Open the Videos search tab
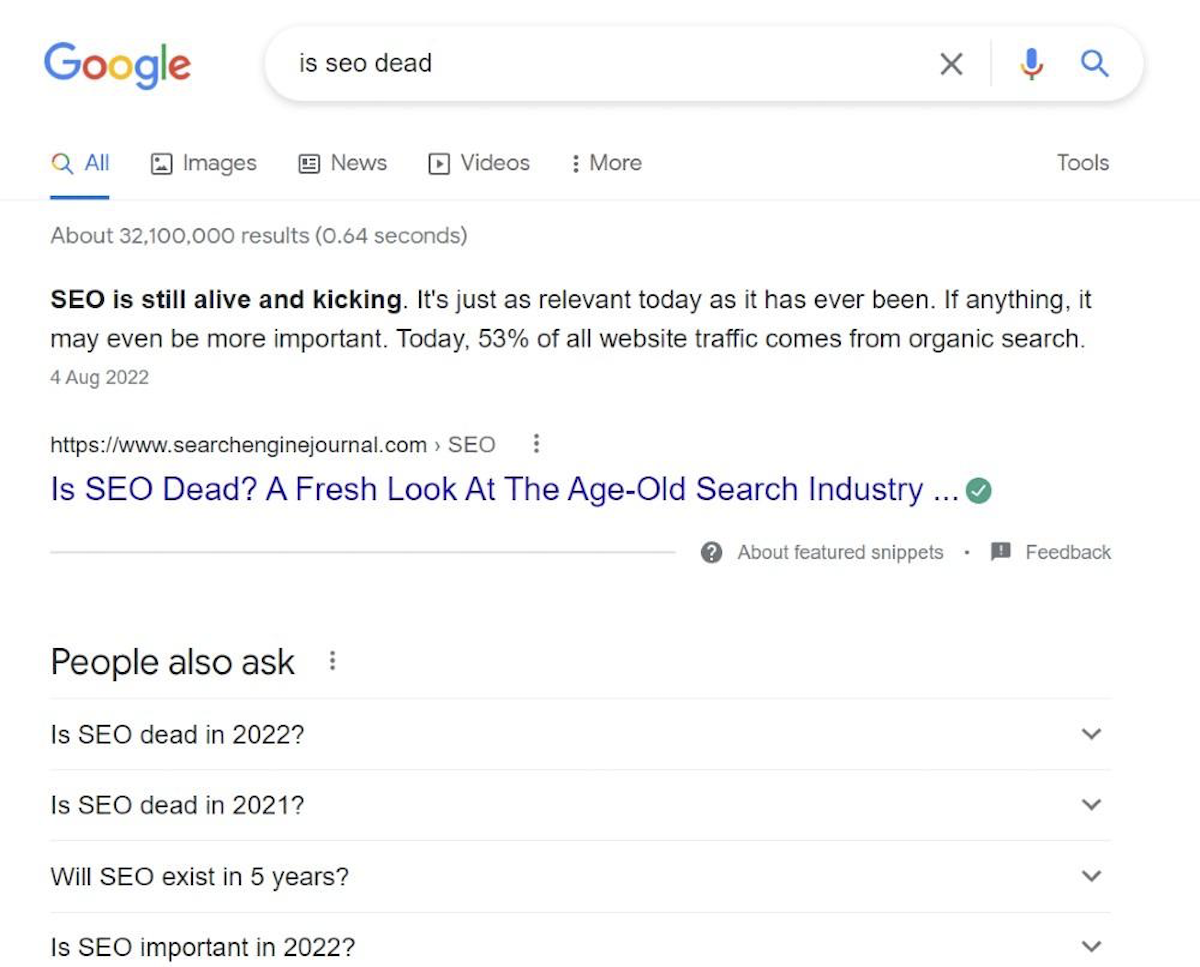Viewport: 1200px width, 967px height. click(x=478, y=163)
